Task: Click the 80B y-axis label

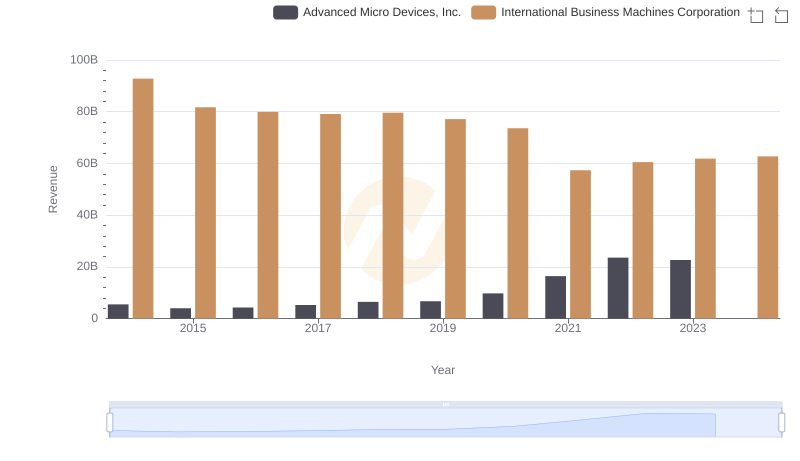Action: click(87, 111)
